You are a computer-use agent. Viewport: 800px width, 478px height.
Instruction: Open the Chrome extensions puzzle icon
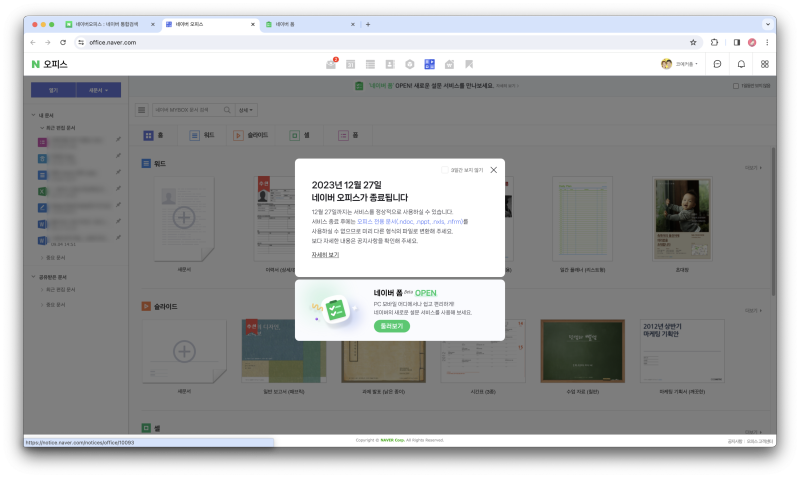714,42
